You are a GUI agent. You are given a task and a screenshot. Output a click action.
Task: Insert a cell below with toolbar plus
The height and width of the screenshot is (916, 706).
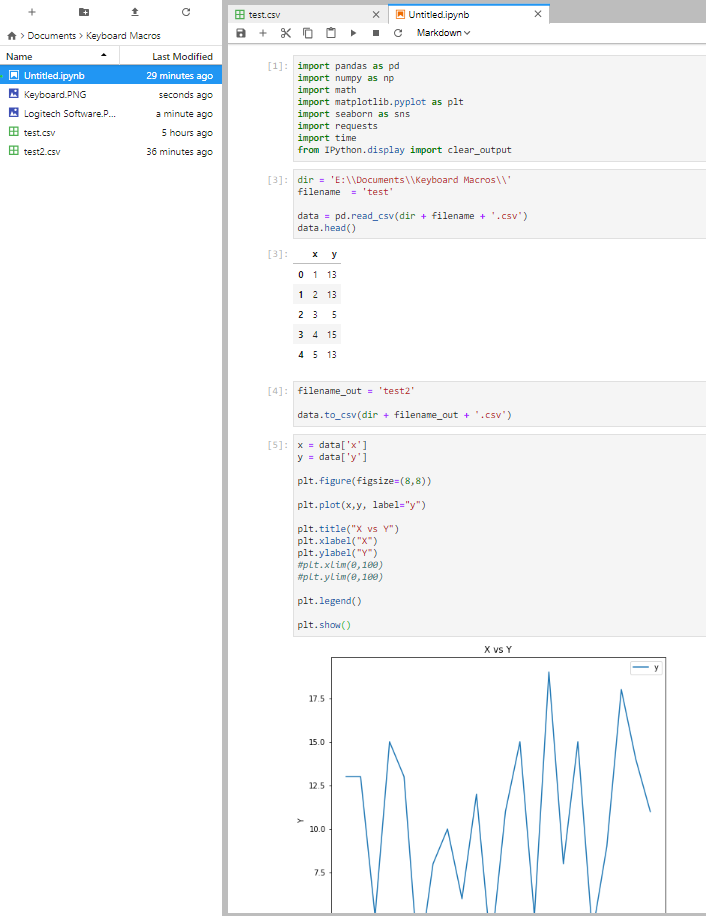(x=263, y=33)
